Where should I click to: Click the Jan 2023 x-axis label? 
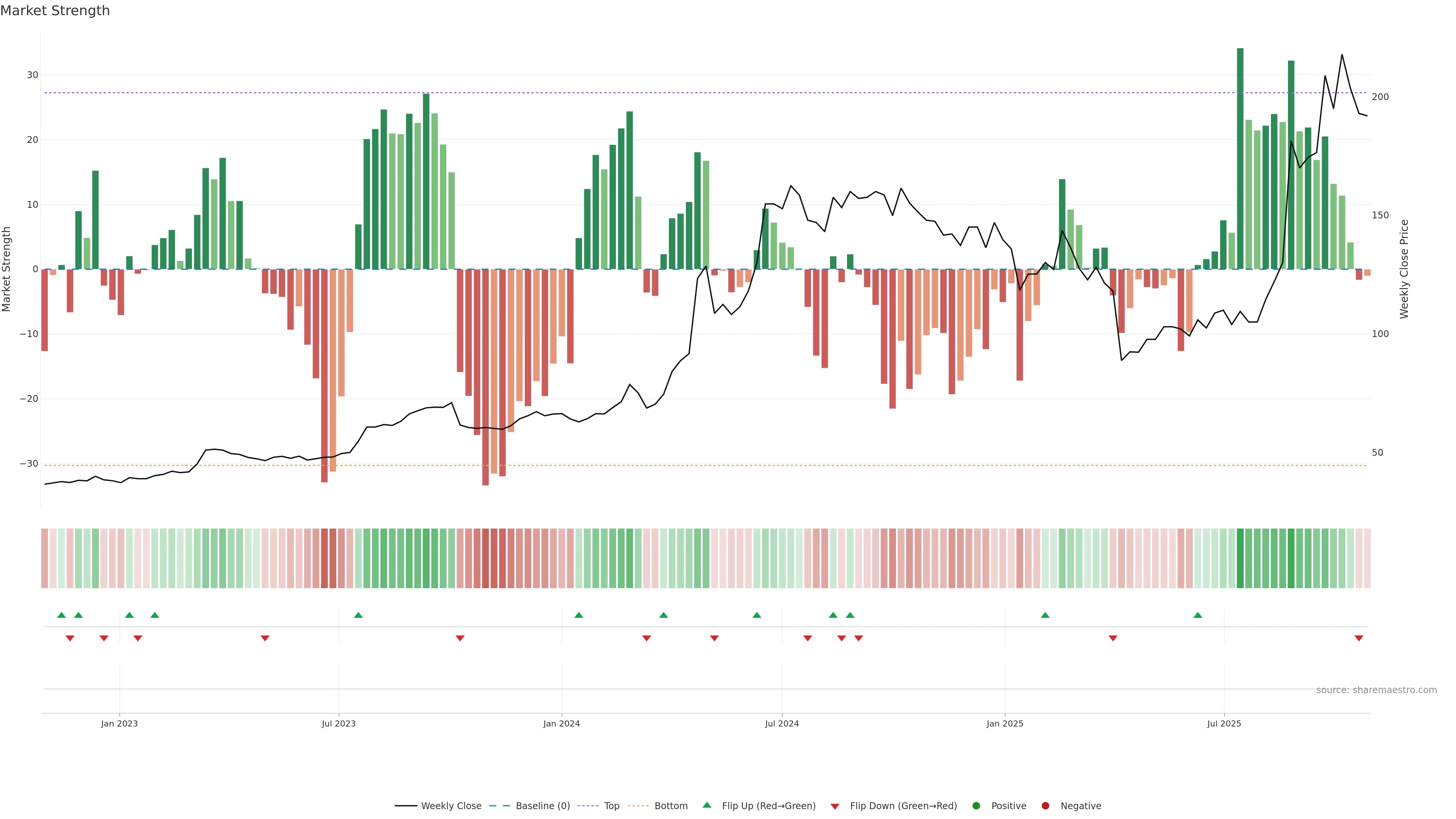point(119,723)
